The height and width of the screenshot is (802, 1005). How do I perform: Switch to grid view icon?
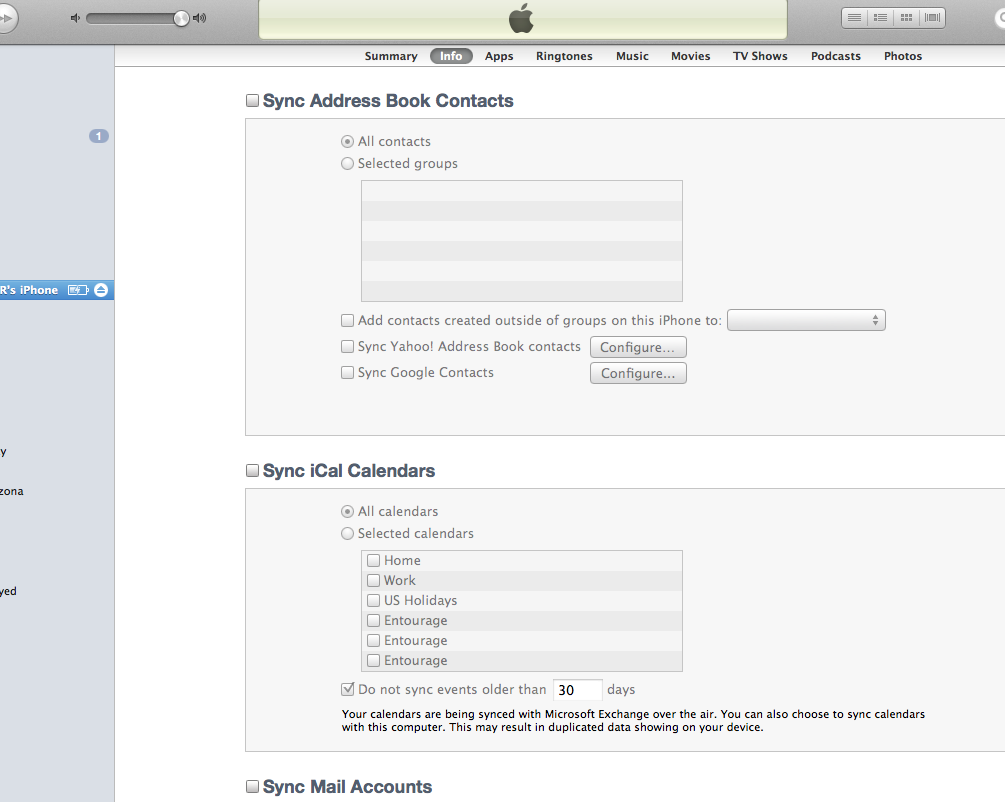pos(906,18)
